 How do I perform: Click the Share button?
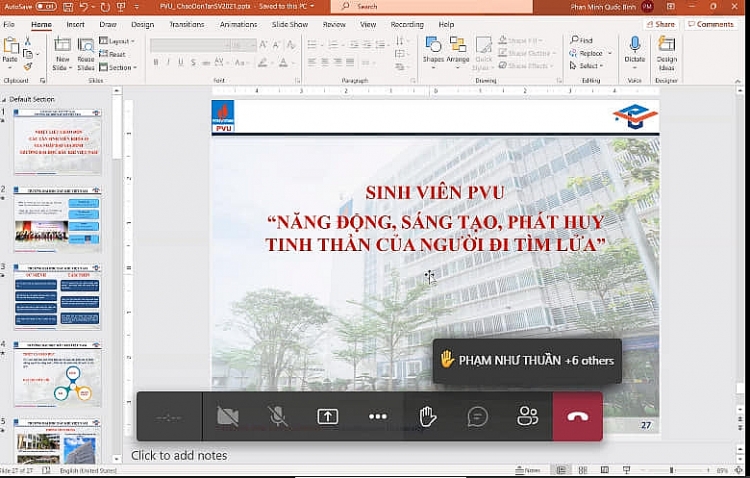pyautogui.click(x=661, y=24)
